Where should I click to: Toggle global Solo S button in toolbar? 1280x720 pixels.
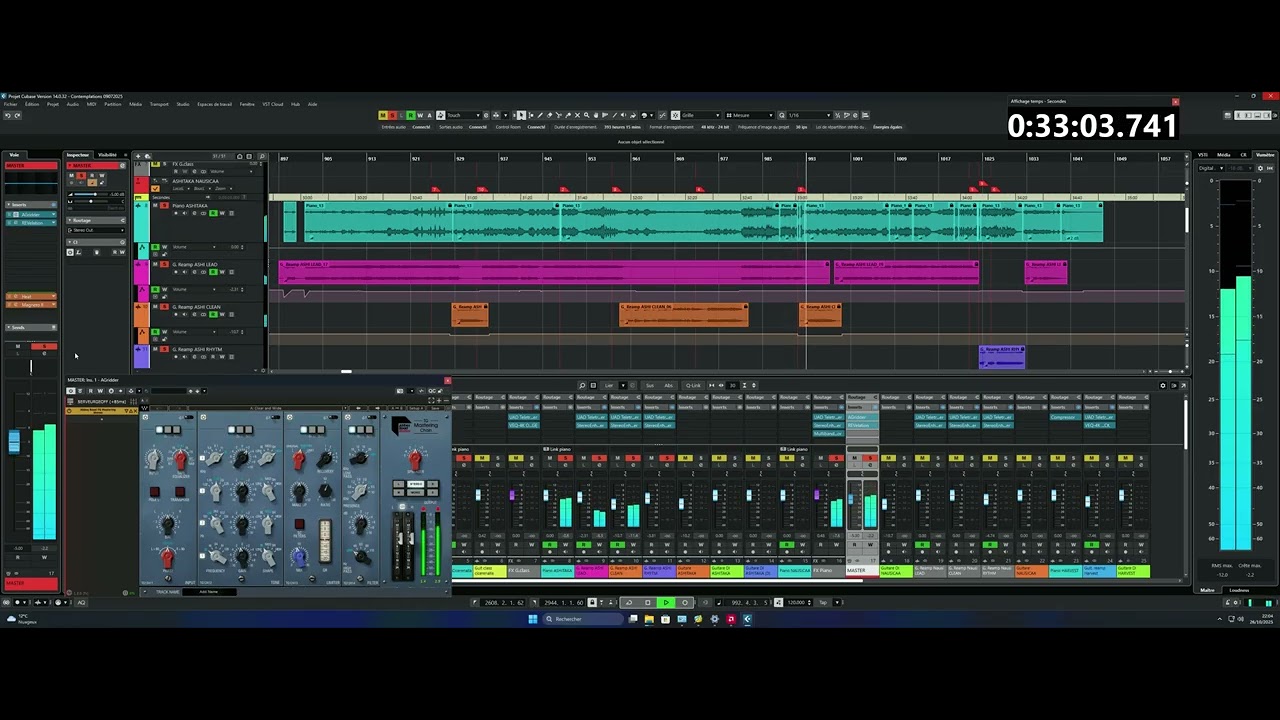tap(392, 115)
